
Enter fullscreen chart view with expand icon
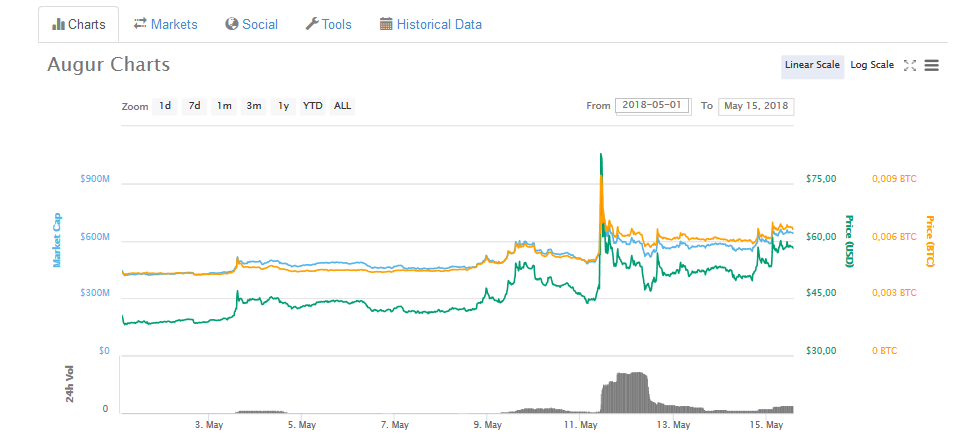tap(910, 65)
